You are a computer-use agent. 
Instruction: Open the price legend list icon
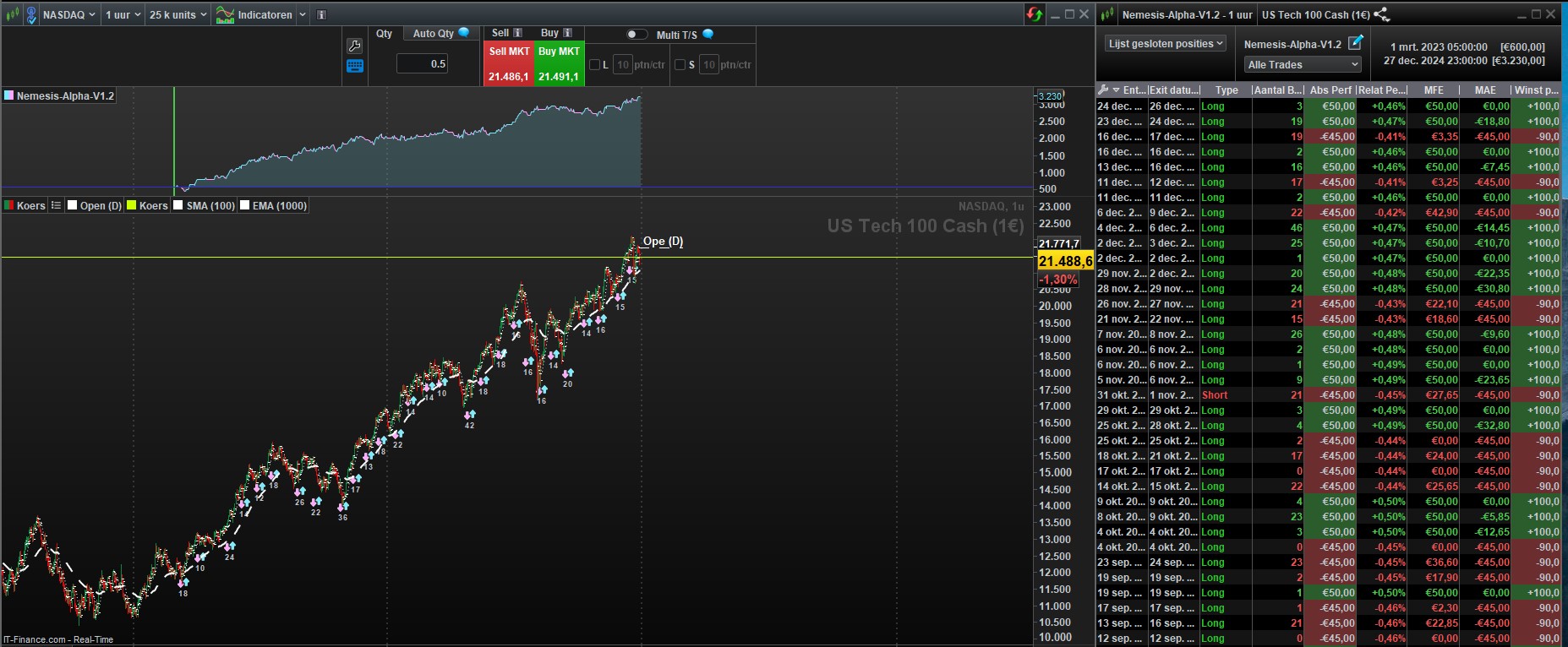click(x=56, y=205)
